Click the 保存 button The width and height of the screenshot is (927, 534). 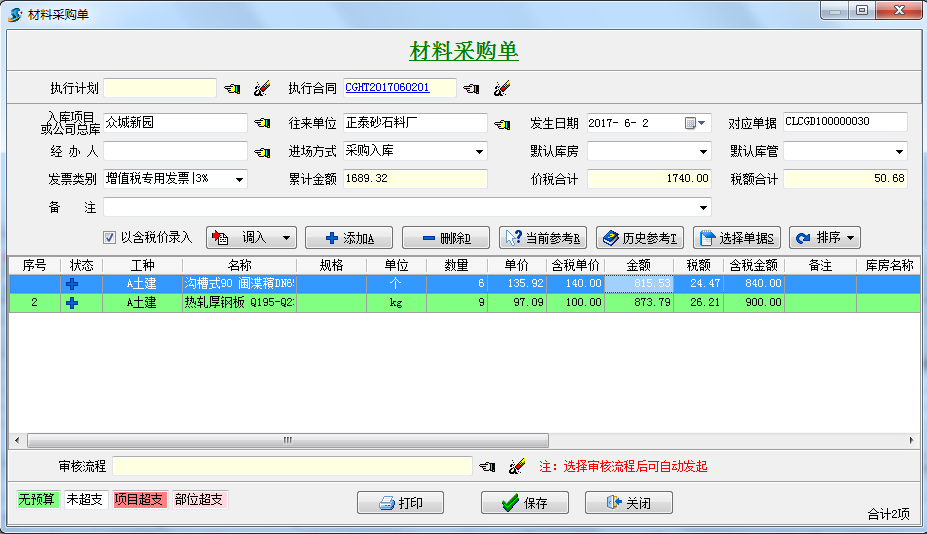click(x=524, y=503)
